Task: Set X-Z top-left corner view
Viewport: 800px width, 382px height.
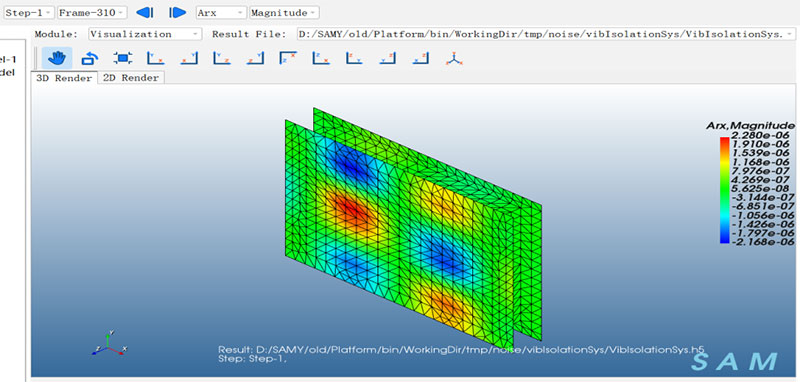Action: (x=288, y=58)
